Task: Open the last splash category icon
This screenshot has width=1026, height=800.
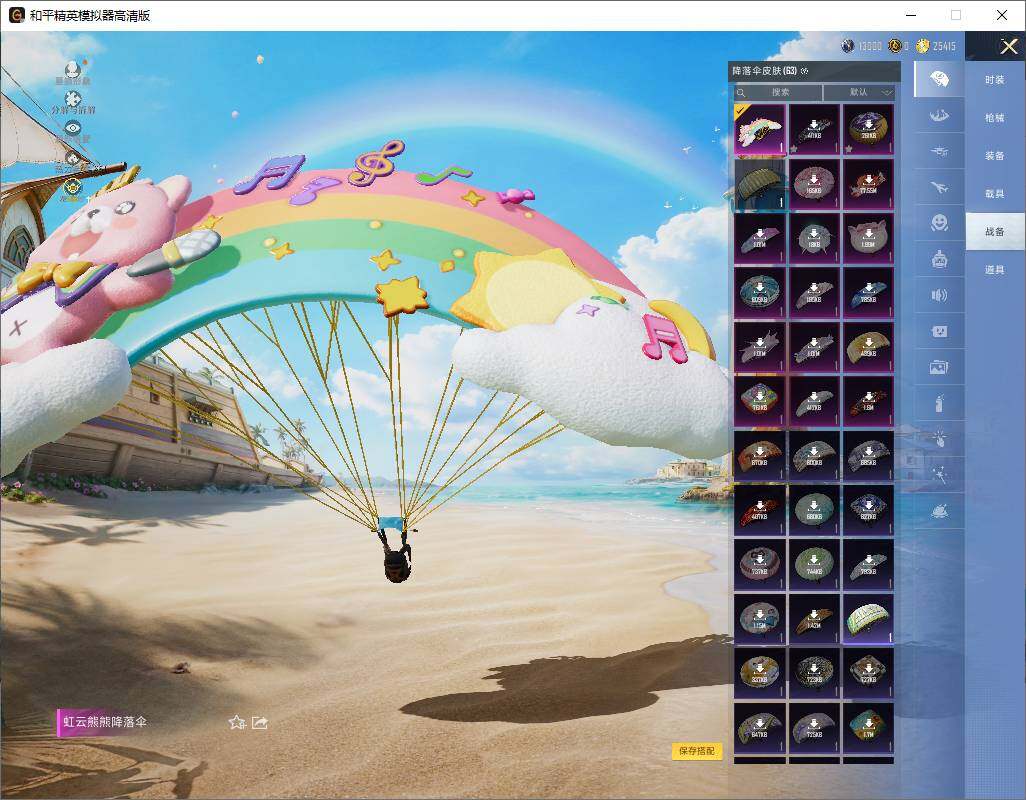Action: pyautogui.click(x=939, y=511)
